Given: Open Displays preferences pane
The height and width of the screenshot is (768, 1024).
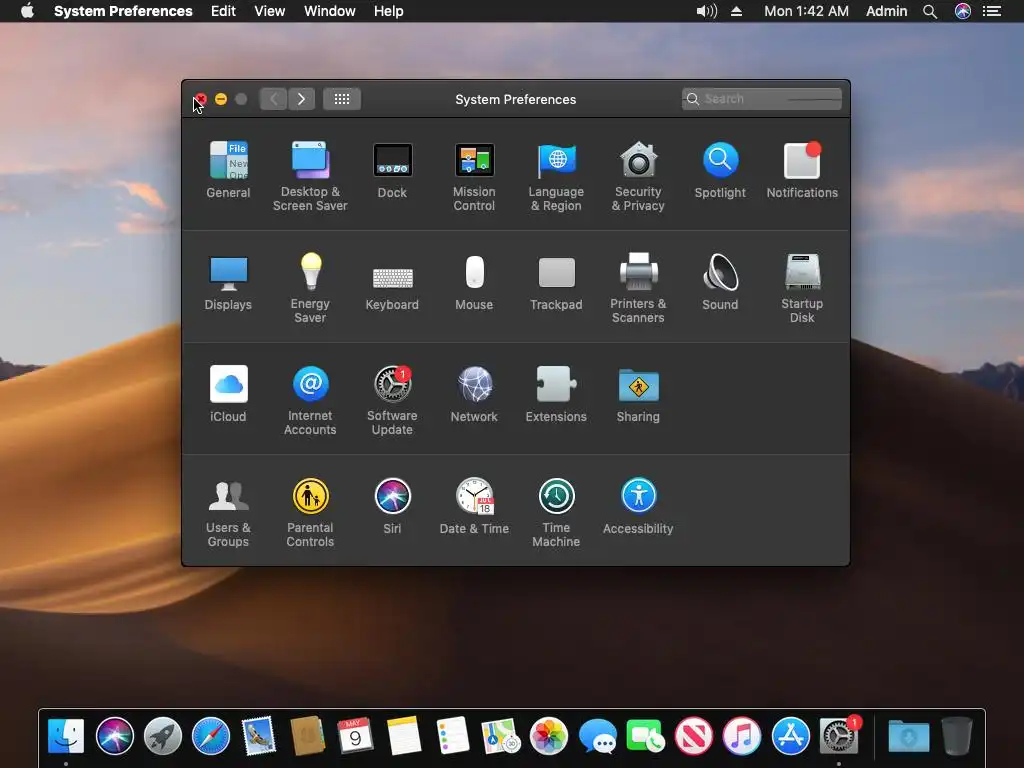Looking at the screenshot, I should click(x=228, y=281).
